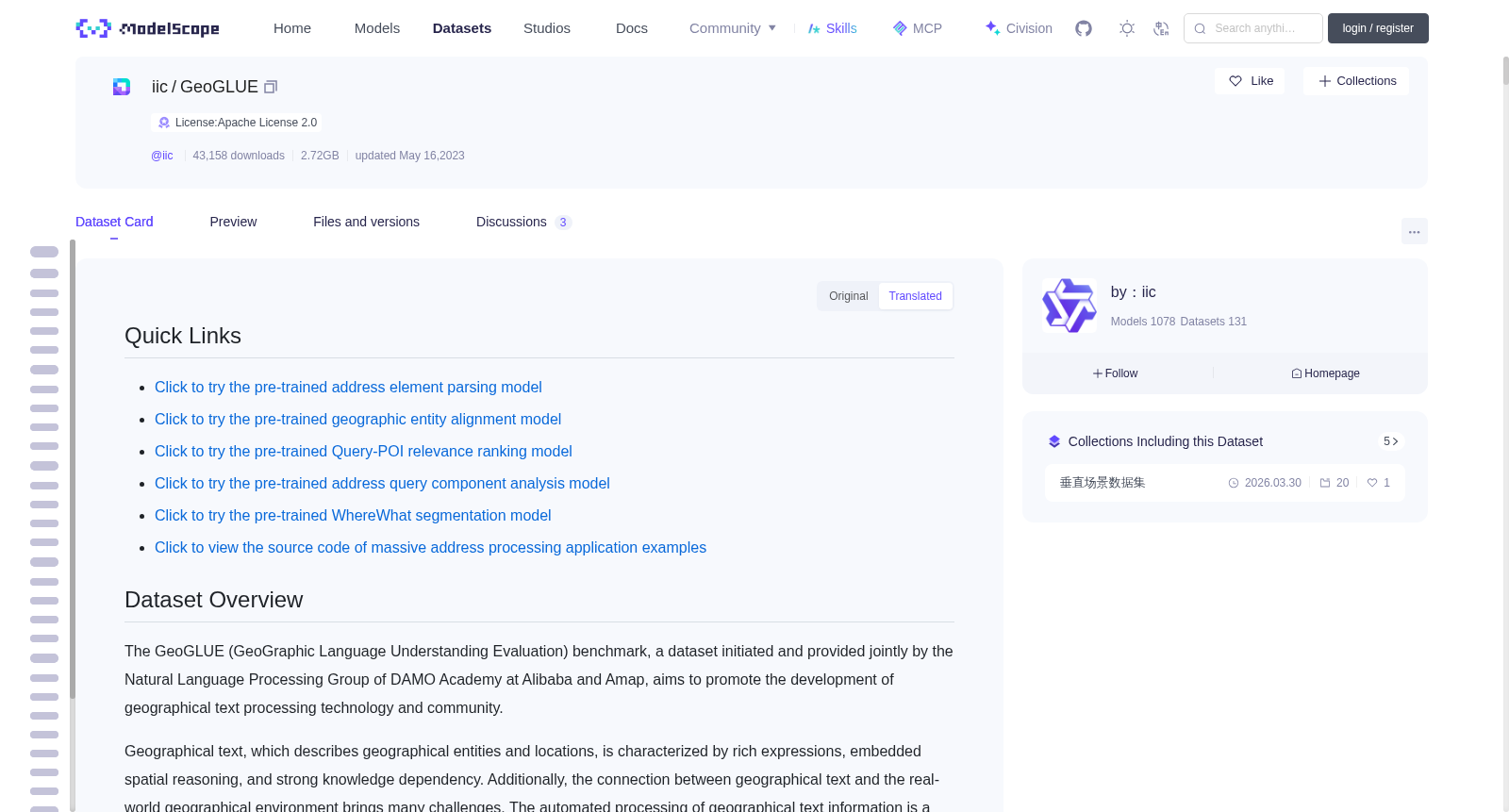Click the magnifier icon in search box
This screenshot has height=812, width=1509.
(1200, 28)
